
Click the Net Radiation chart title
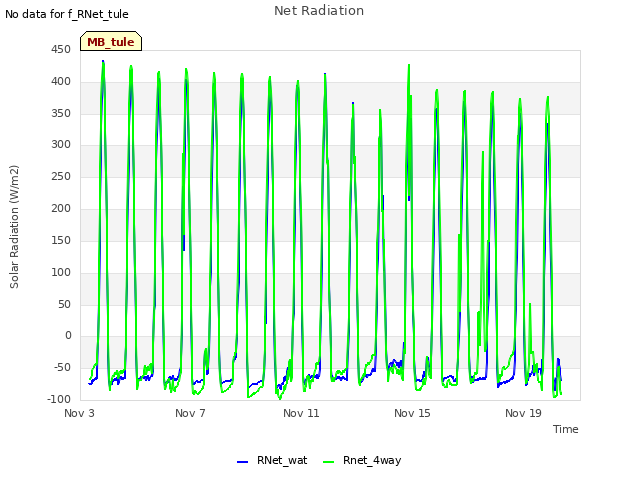coord(319,11)
